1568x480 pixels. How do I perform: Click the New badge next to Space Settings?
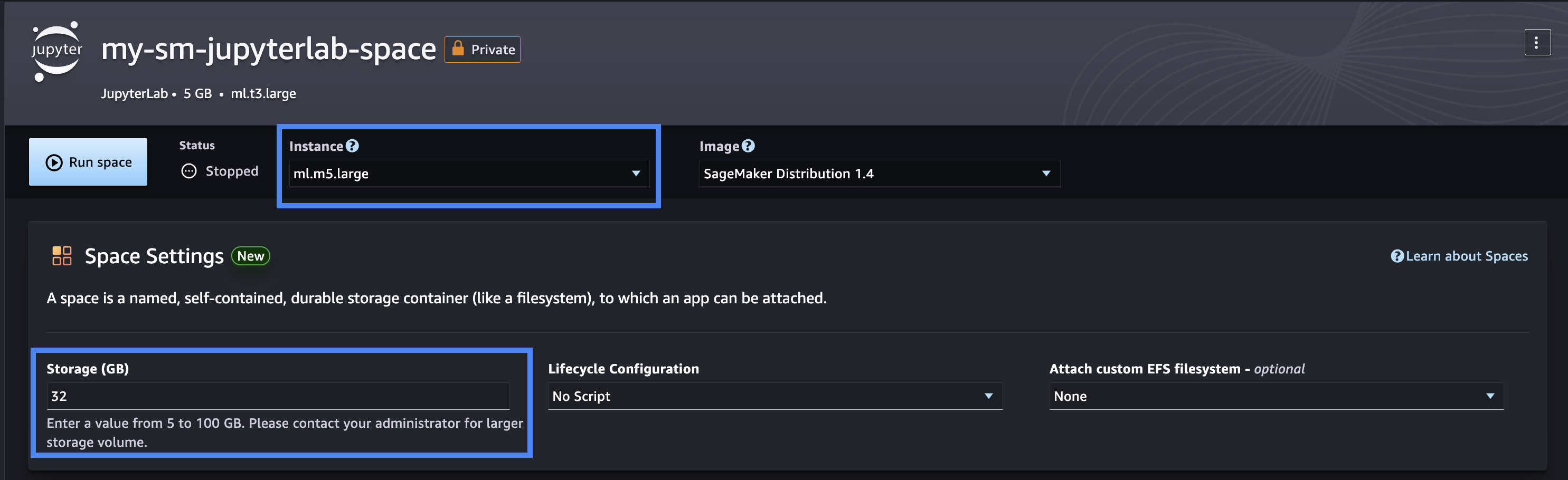click(250, 256)
